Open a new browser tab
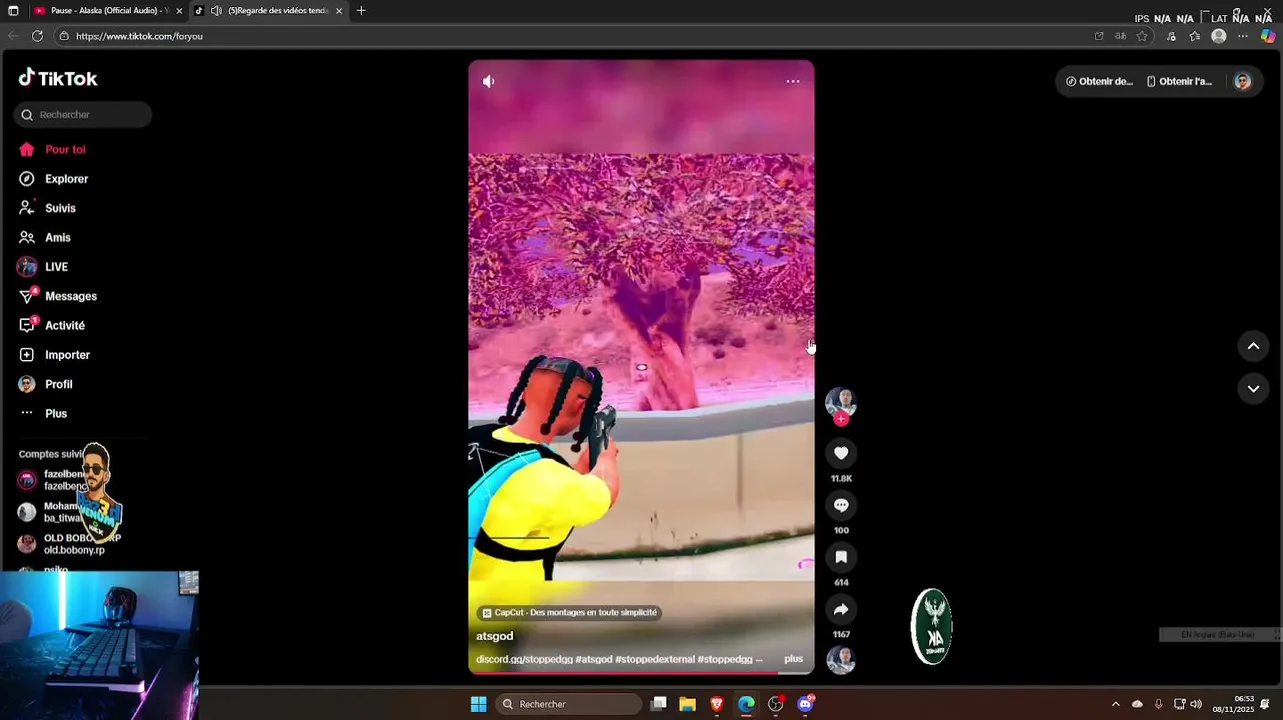Viewport: 1283px width, 720px height. coord(361,11)
